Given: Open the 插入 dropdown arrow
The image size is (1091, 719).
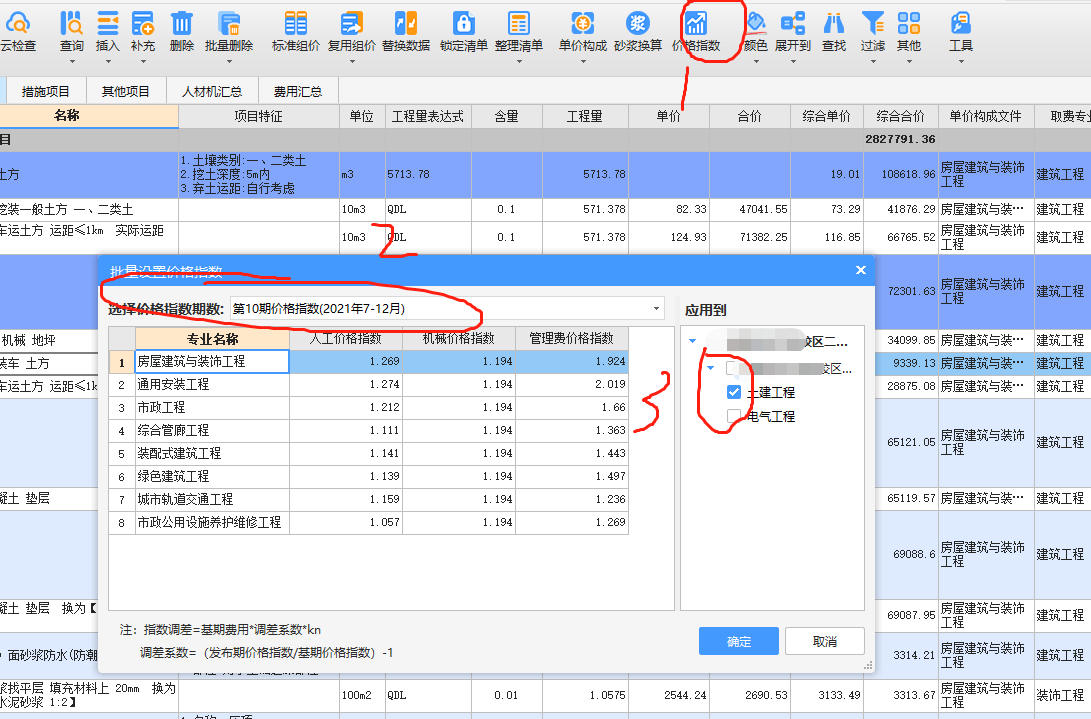Looking at the screenshot, I should 108,61.
